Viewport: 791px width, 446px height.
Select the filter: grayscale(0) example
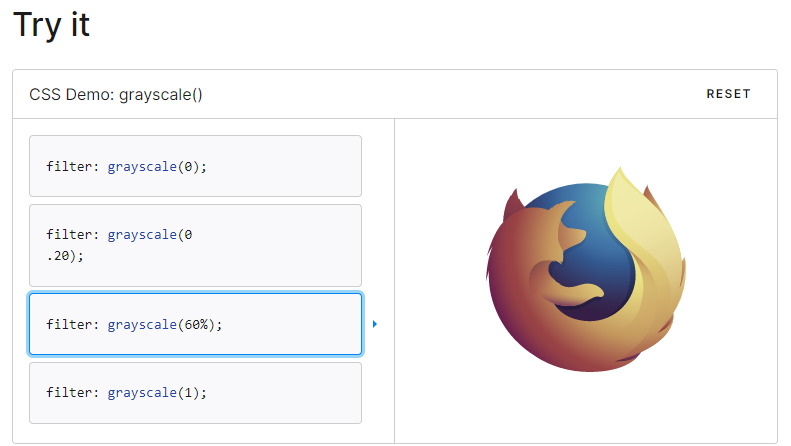pyautogui.click(x=195, y=166)
